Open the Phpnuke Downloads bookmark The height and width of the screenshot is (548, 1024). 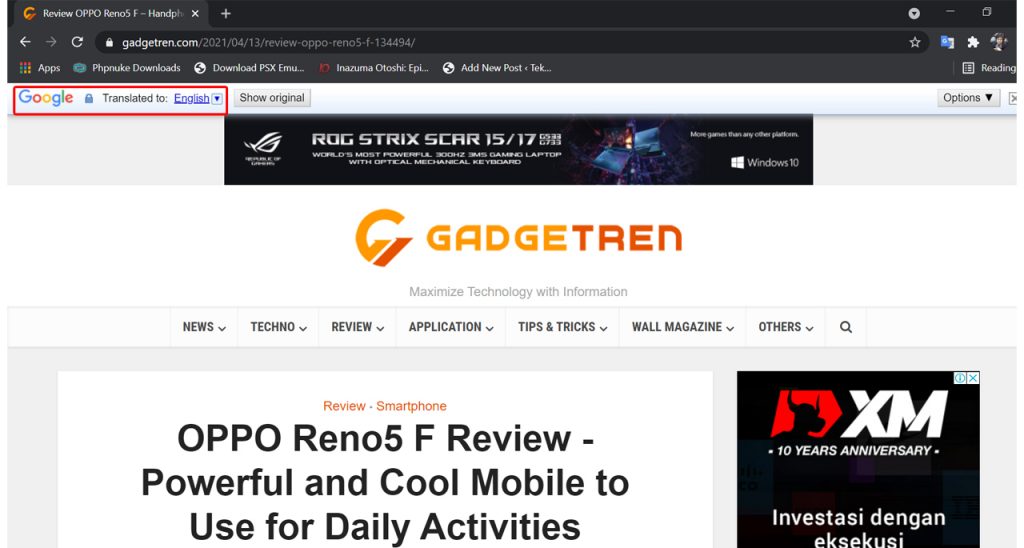point(127,68)
